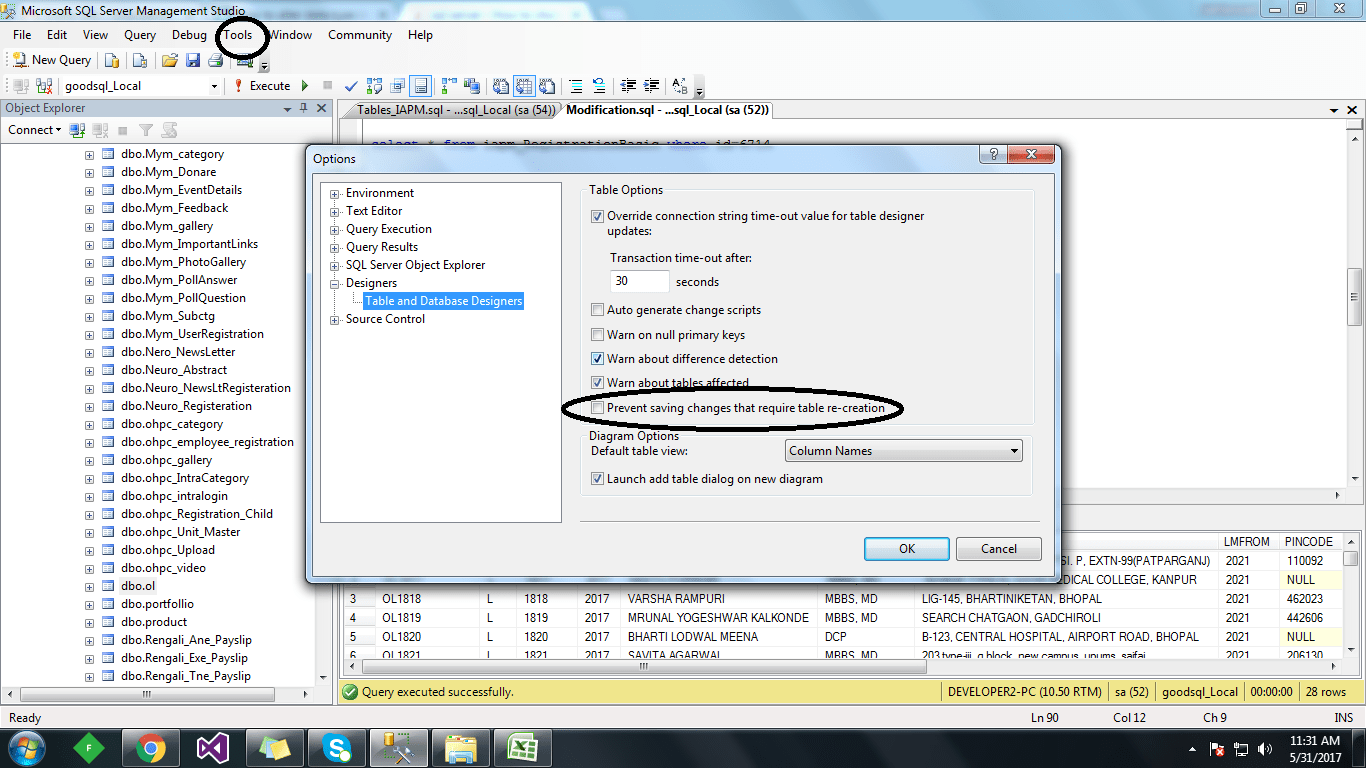This screenshot has width=1366, height=768.
Task: Open the Connect dropdown in Object Explorer
Action: click(x=35, y=130)
